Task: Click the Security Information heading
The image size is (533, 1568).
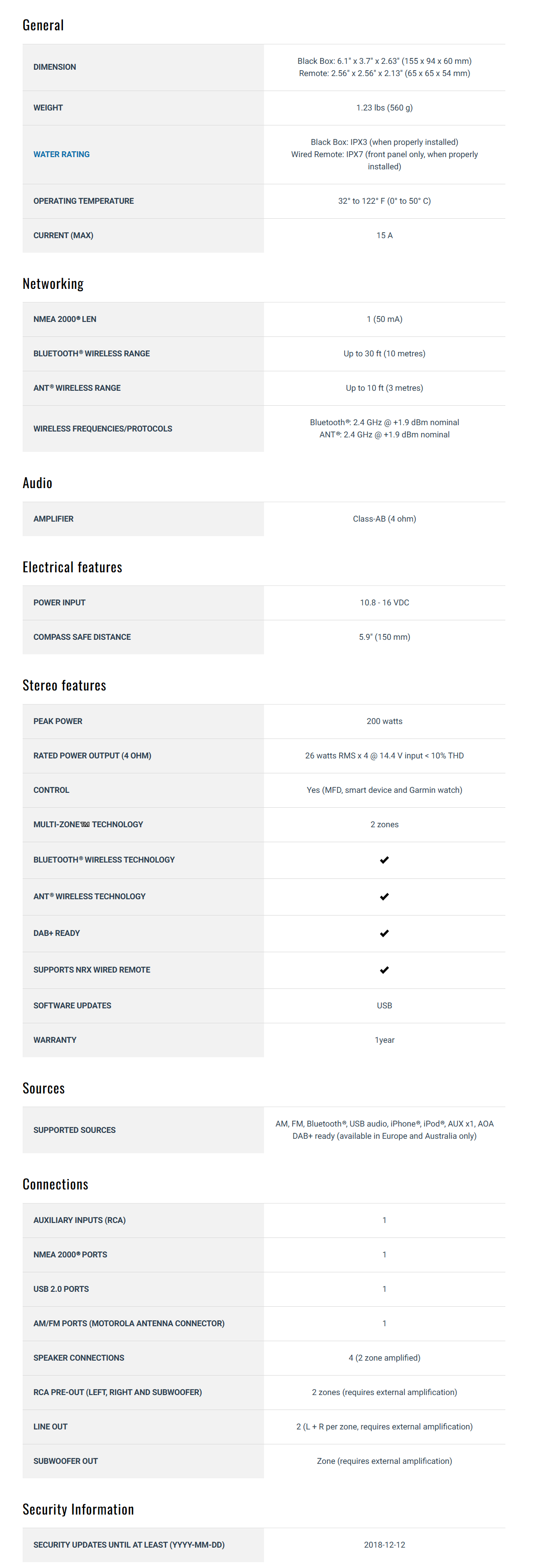Action: pyautogui.click(x=78, y=1509)
